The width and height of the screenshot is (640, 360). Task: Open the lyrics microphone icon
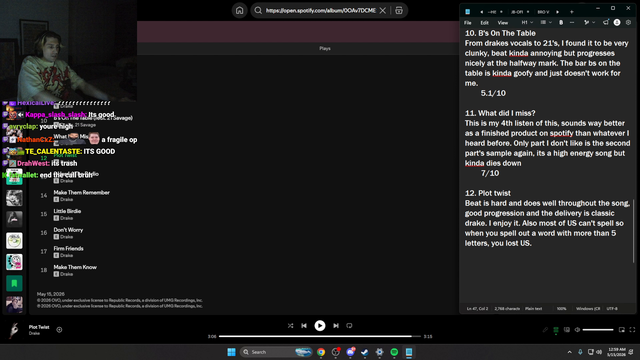point(545,329)
